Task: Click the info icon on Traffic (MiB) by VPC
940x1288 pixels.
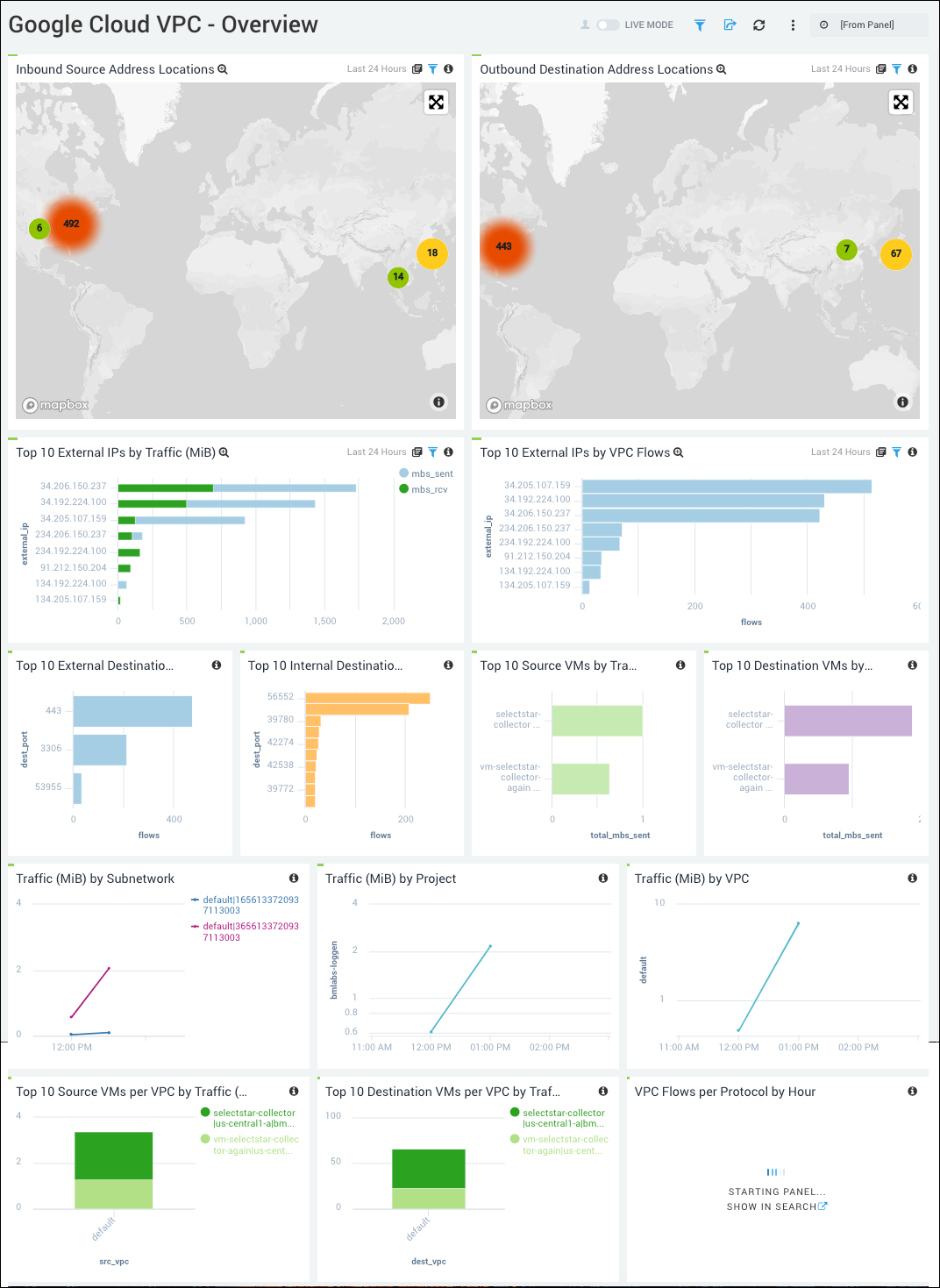Action: pos(912,878)
